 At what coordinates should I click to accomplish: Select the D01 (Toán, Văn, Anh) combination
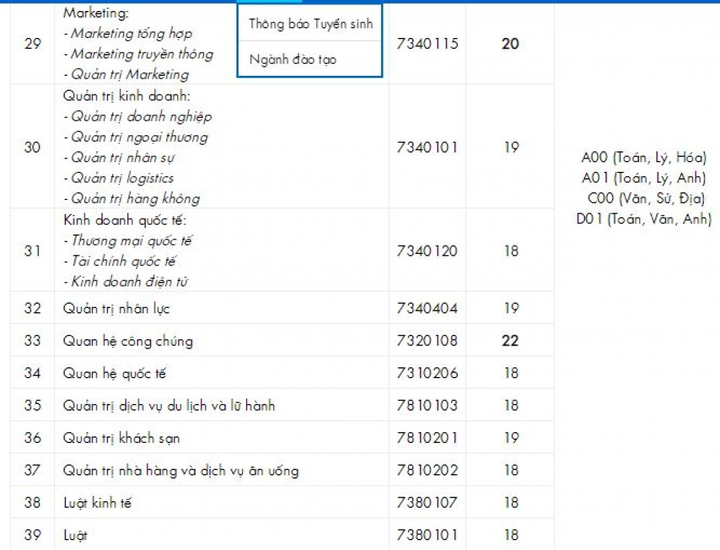click(x=643, y=219)
